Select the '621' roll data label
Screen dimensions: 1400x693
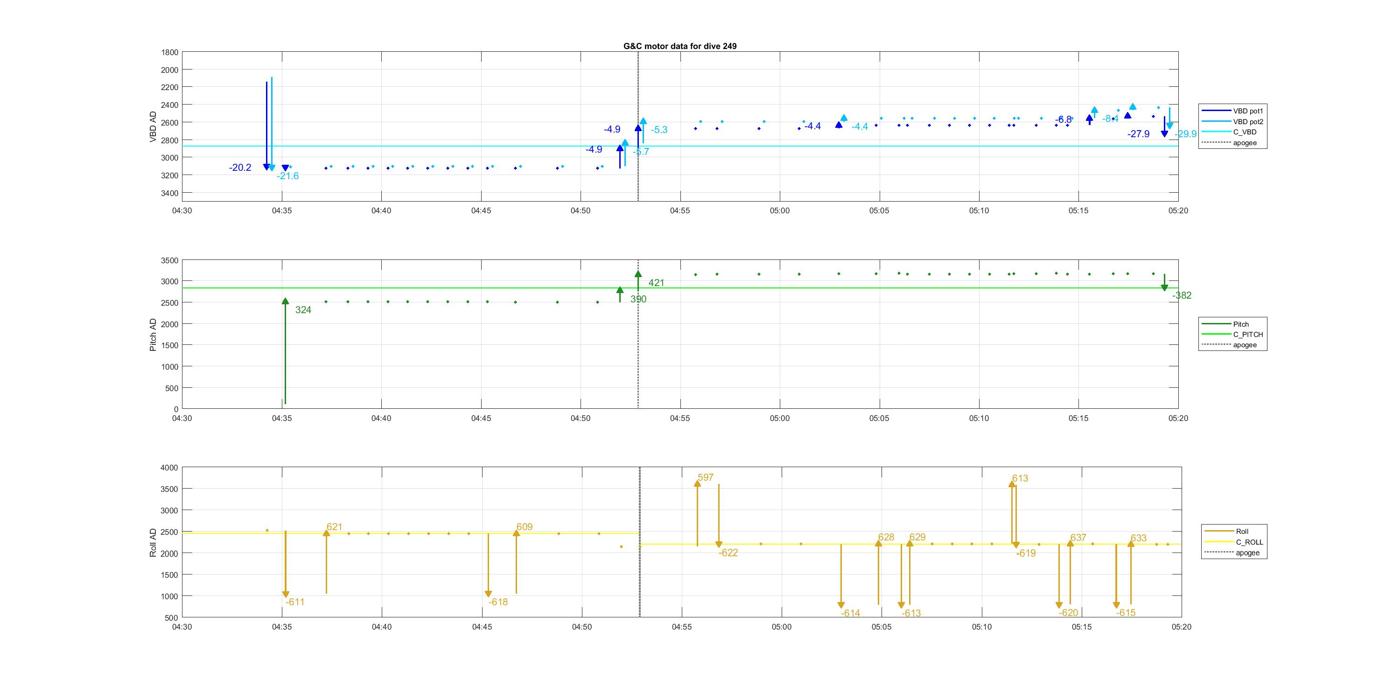pyautogui.click(x=334, y=527)
